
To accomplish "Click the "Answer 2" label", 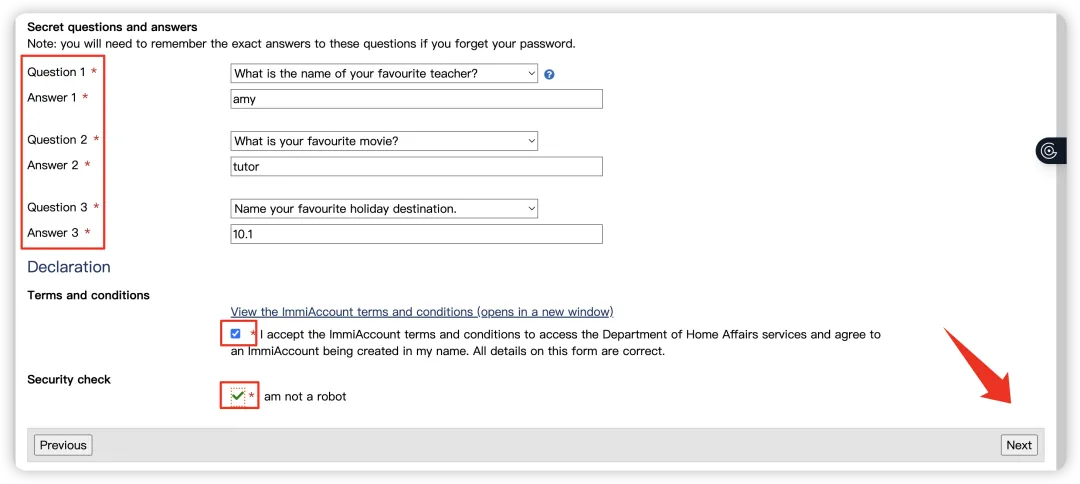I will point(52,165).
